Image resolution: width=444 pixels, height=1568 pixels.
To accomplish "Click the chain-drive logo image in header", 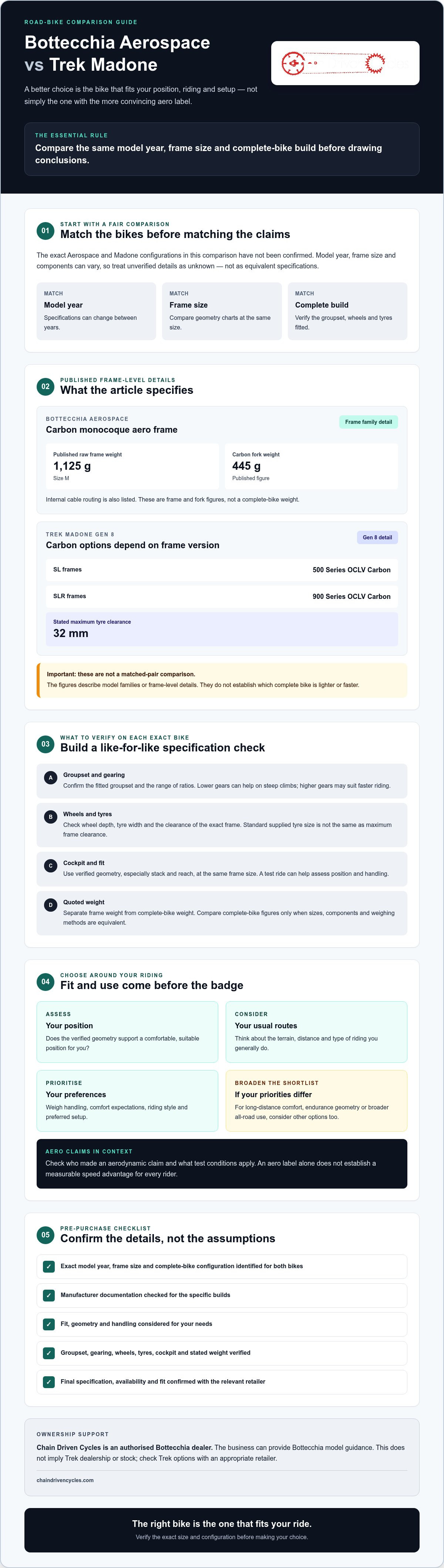I will 345,63.
